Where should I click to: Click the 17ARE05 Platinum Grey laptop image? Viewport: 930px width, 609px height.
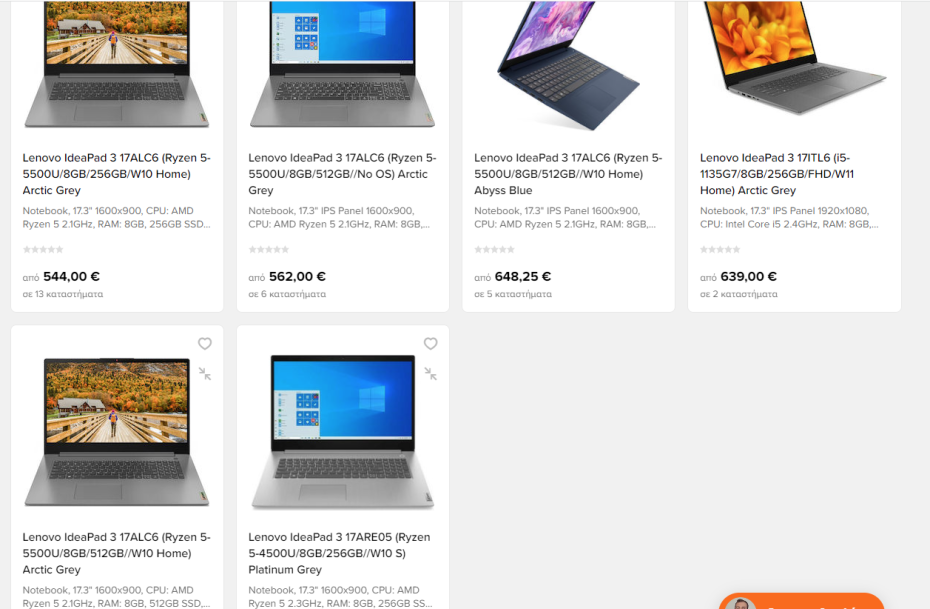coord(343,432)
